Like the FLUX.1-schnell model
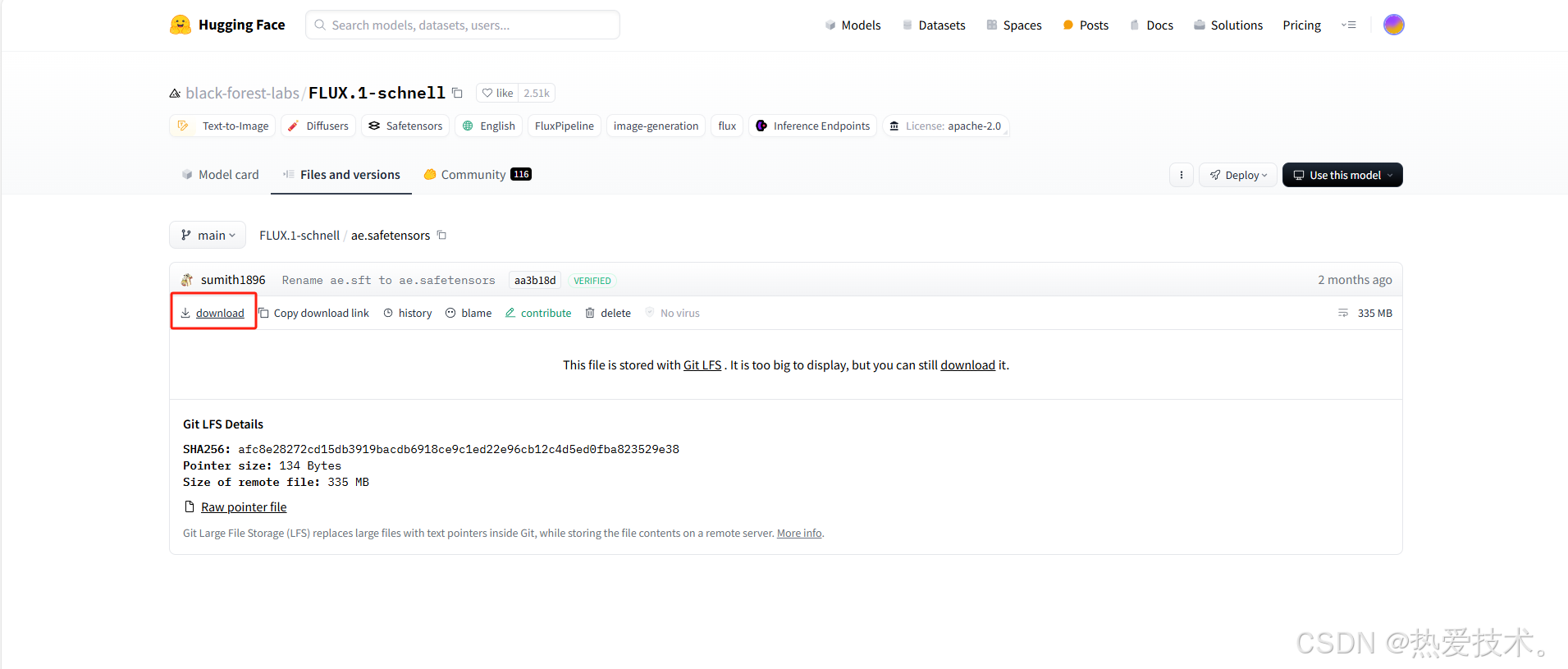The height and width of the screenshot is (669, 1568). [x=497, y=93]
